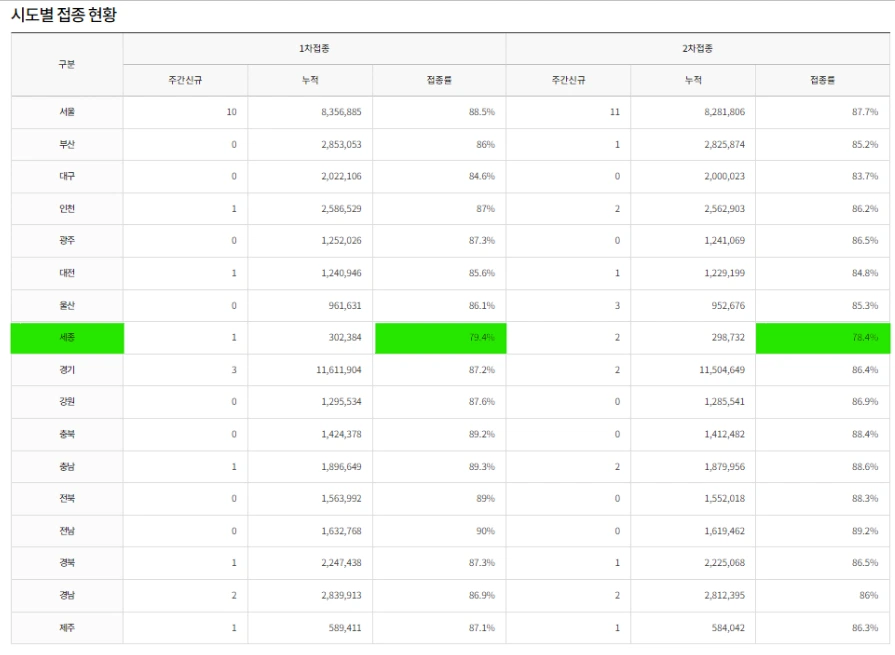Image resolution: width=895 pixels, height=655 pixels.
Task: Select the value 589,411 for 제주
Action: [x=345, y=628]
